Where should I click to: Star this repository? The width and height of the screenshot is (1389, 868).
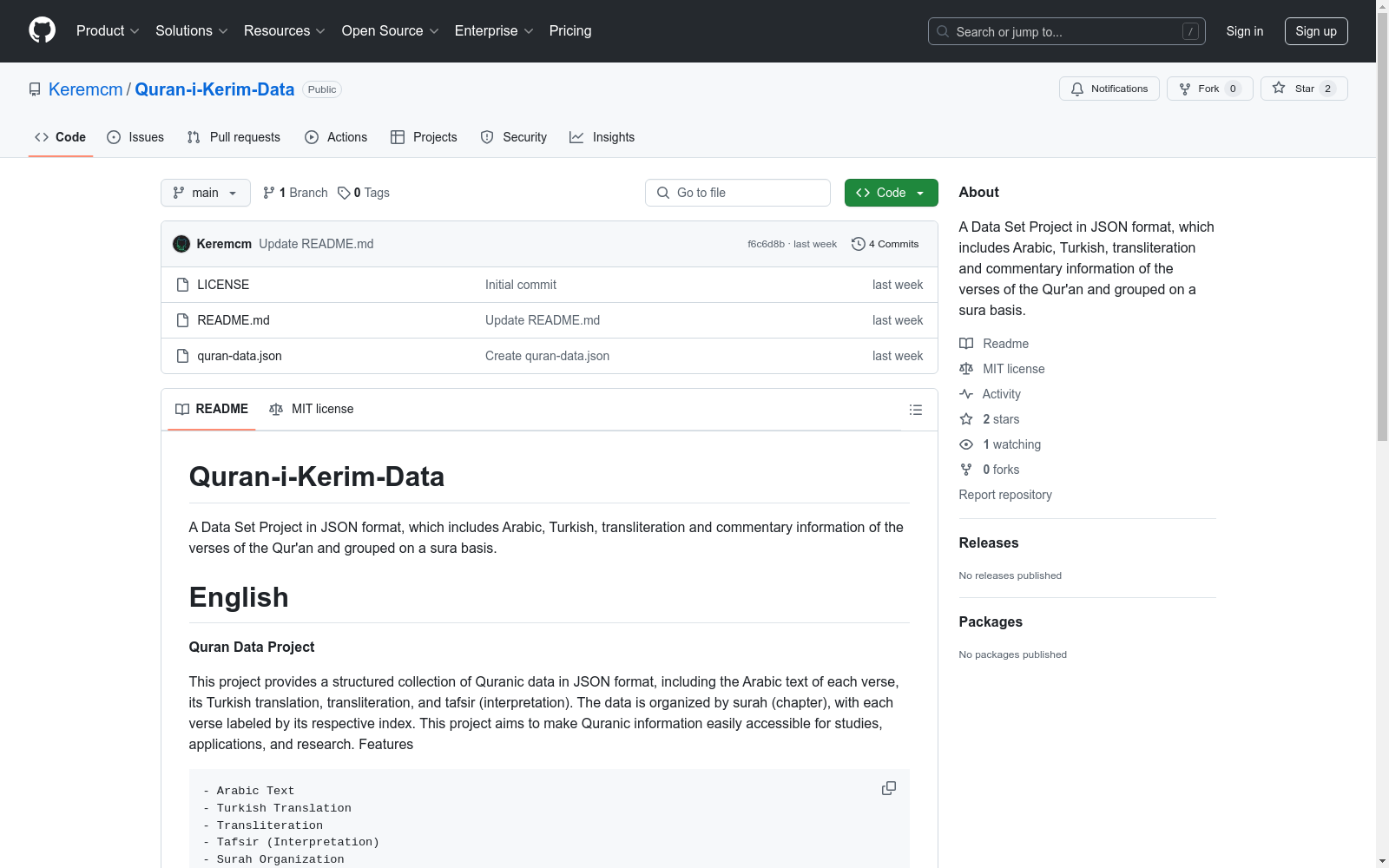[x=1304, y=89]
